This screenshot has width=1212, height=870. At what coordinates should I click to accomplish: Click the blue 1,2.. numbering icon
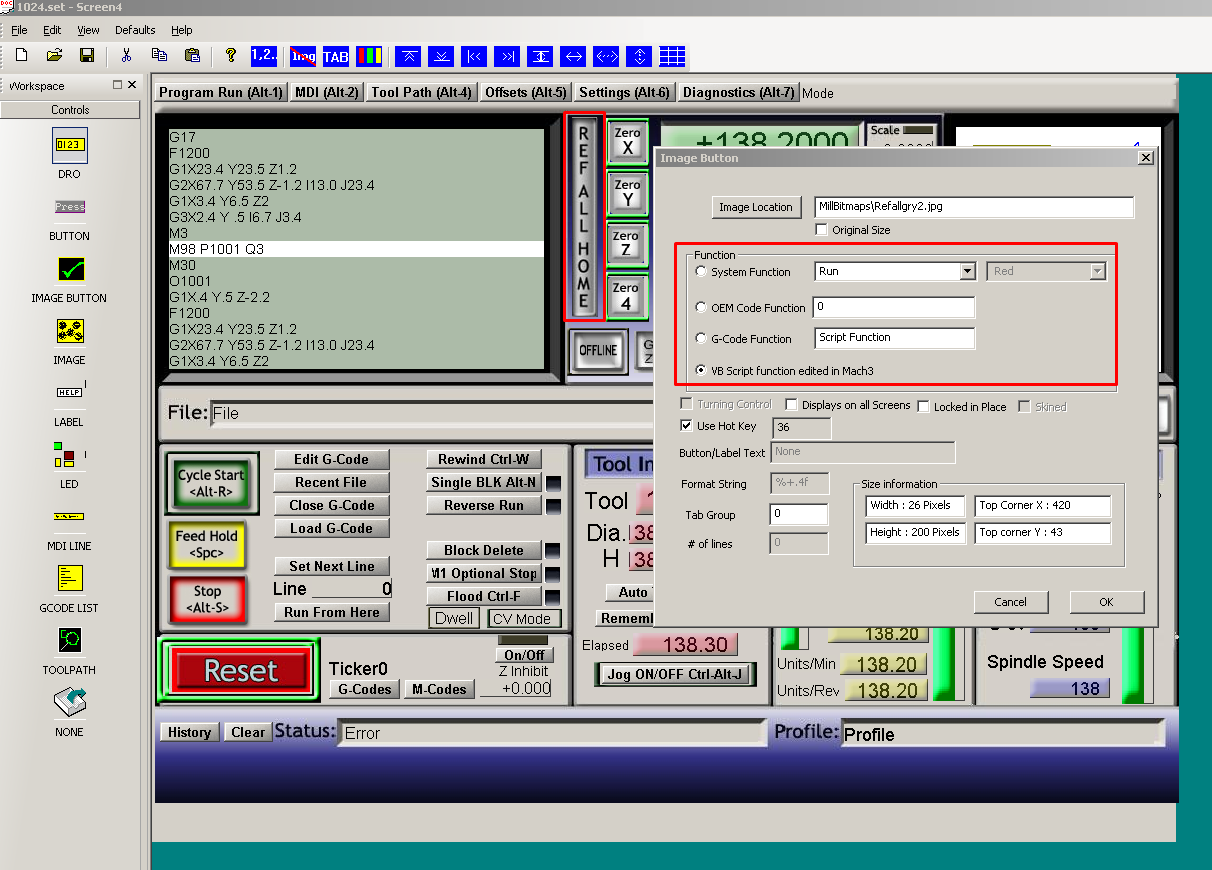(x=264, y=55)
